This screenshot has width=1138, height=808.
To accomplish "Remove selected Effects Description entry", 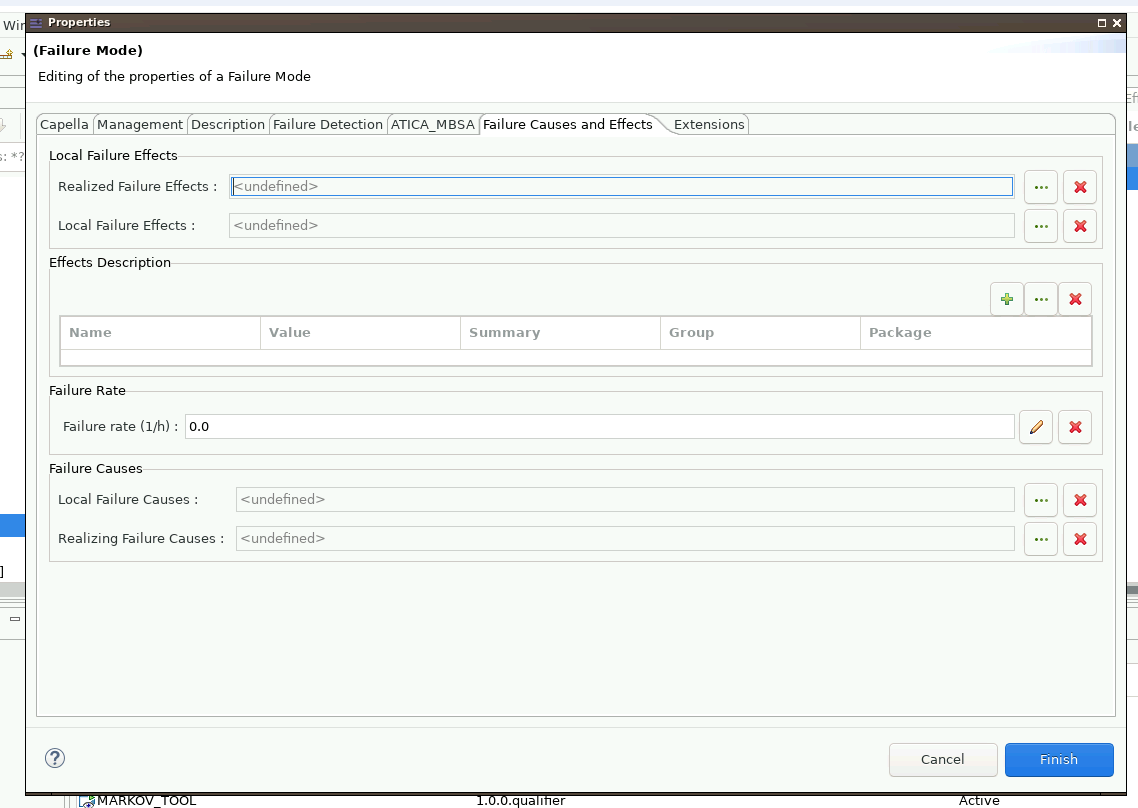I will click(x=1075, y=299).
